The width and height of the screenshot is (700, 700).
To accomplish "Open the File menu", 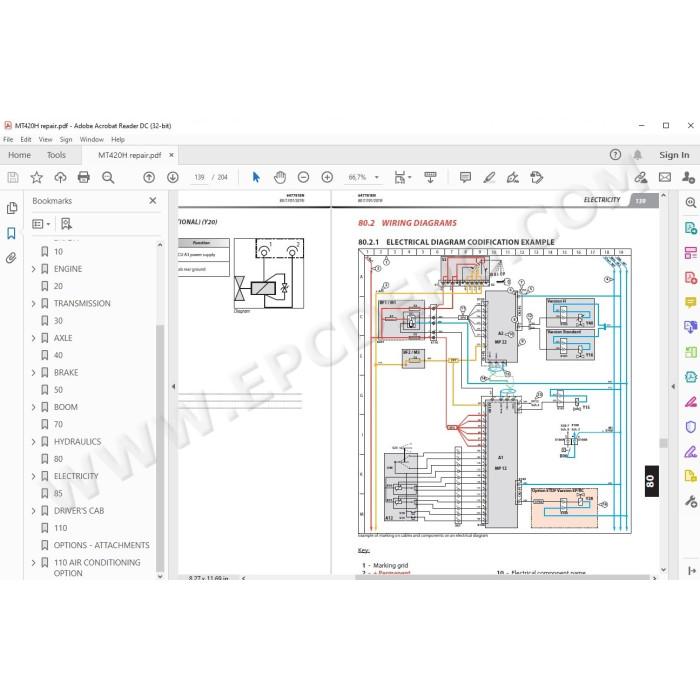I will (x=8, y=139).
